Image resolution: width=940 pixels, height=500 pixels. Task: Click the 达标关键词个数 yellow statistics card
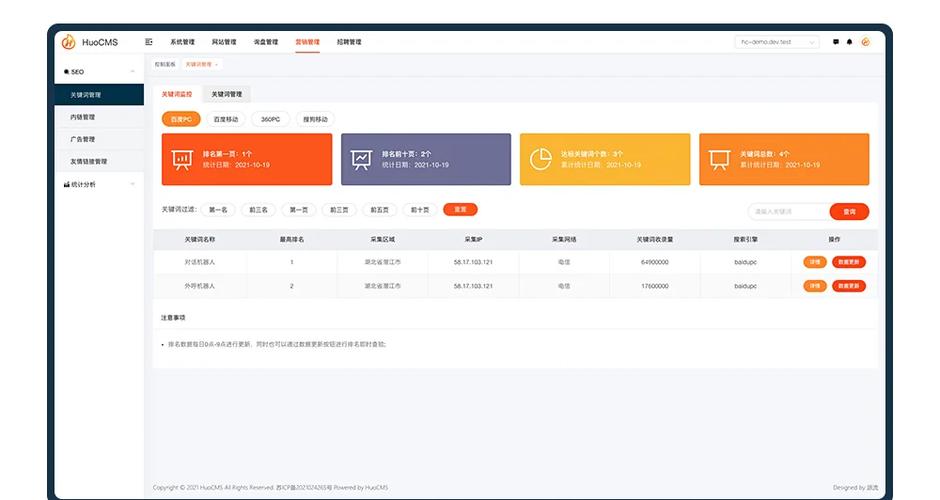[605, 159]
